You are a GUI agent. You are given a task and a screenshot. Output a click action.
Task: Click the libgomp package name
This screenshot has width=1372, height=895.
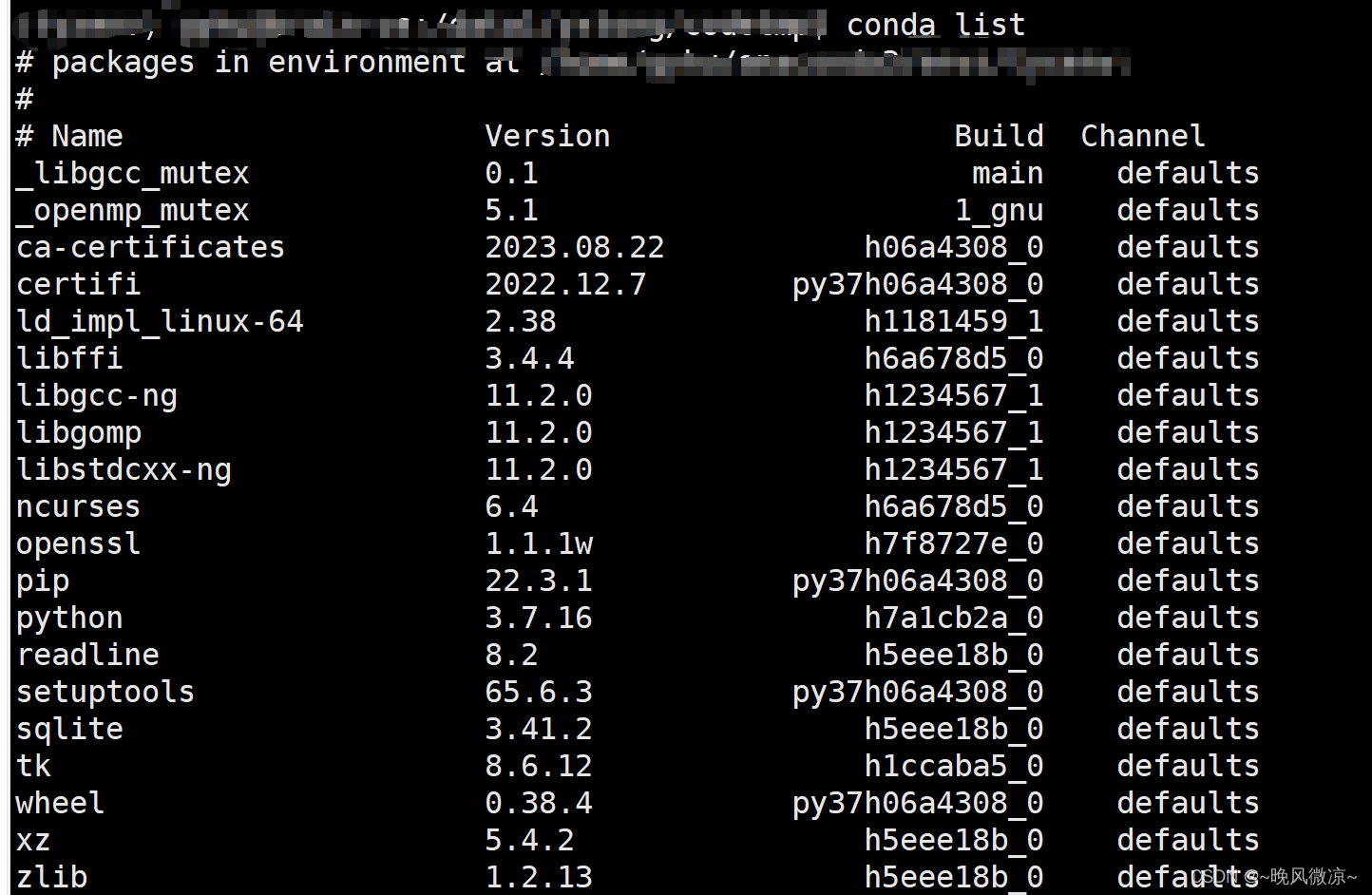click(x=79, y=433)
